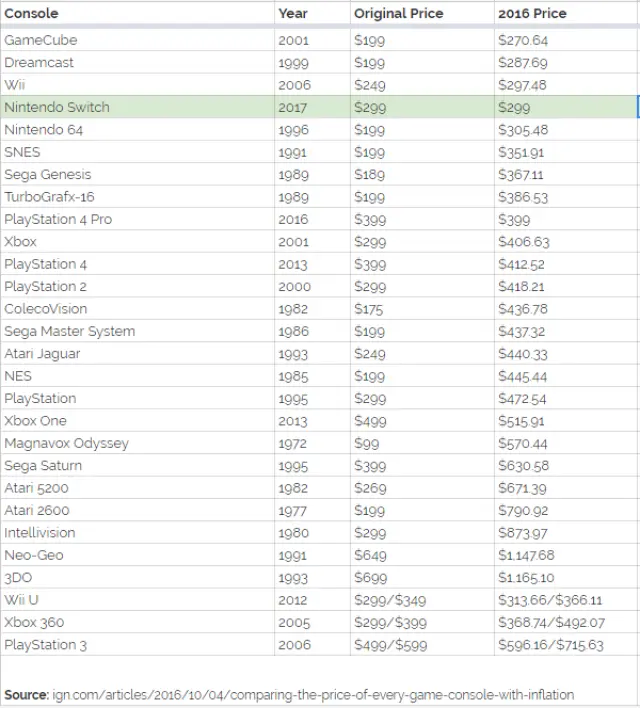Click the $596.16/$715.63 PlayStation 3 price
The height and width of the screenshot is (708, 640).
(551, 645)
